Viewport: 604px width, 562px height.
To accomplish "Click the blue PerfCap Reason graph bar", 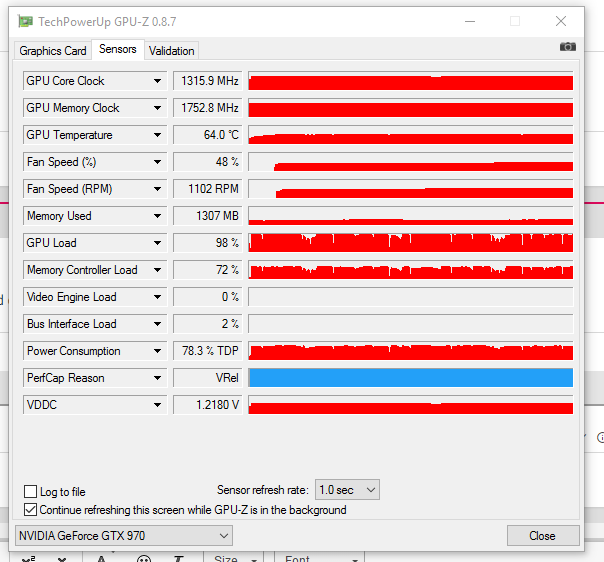I will pos(411,378).
